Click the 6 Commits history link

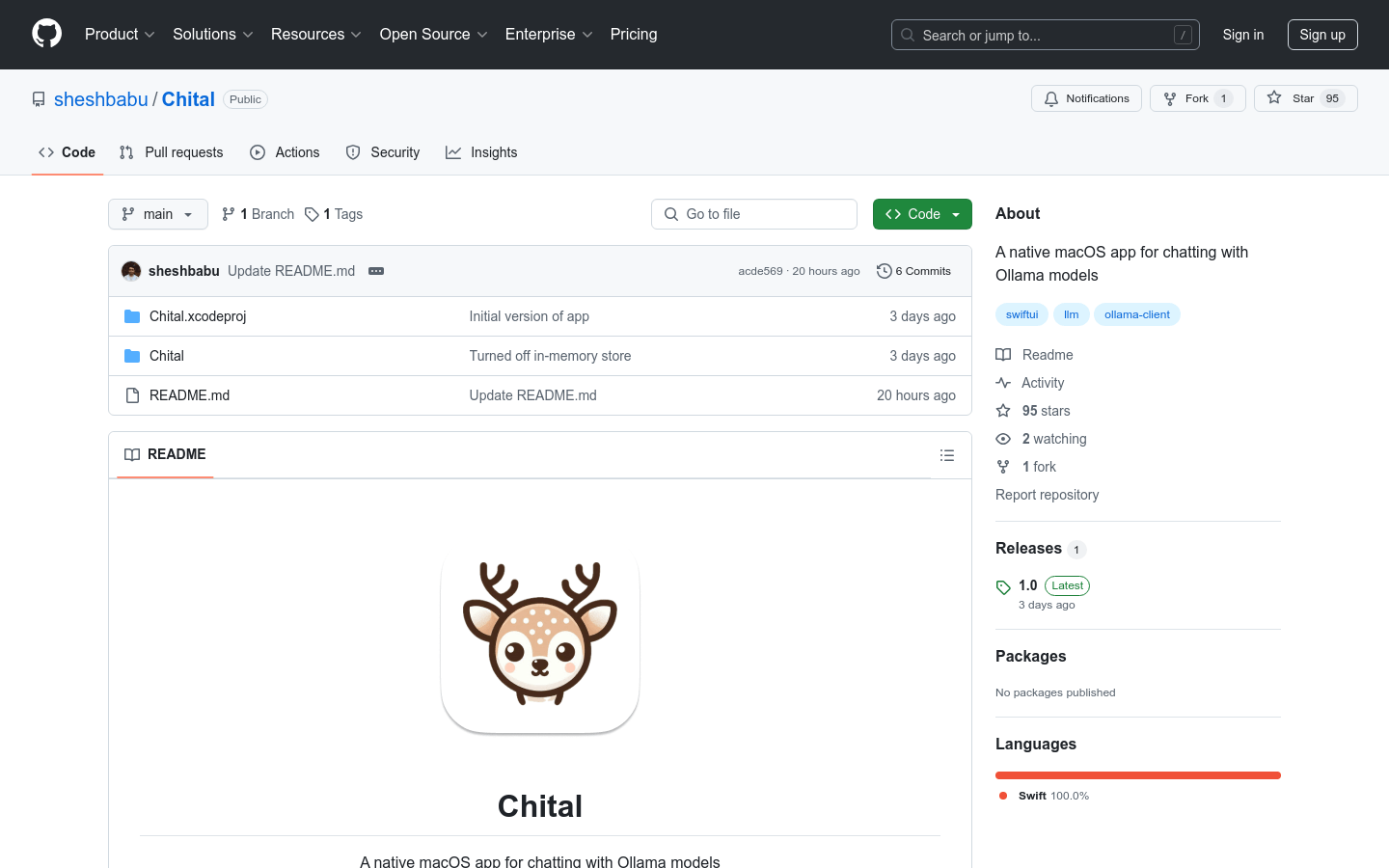pos(913,271)
